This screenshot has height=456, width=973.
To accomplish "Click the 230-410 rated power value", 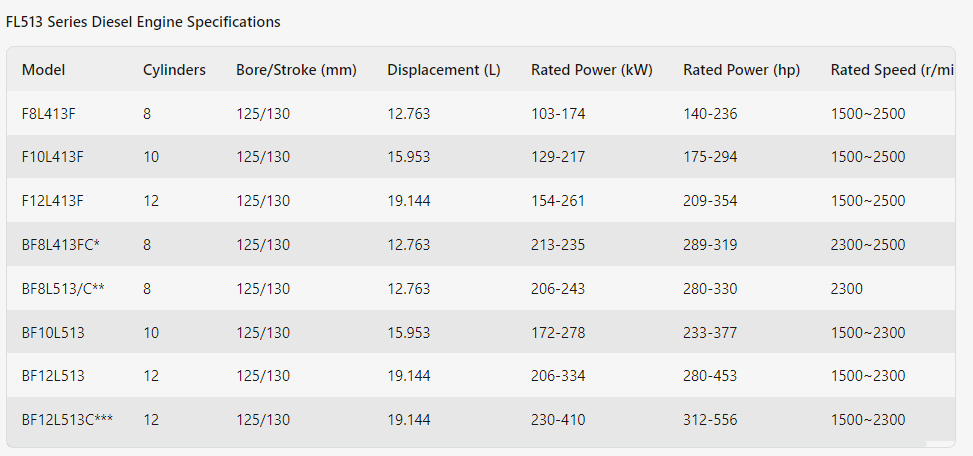I will pos(558,420).
